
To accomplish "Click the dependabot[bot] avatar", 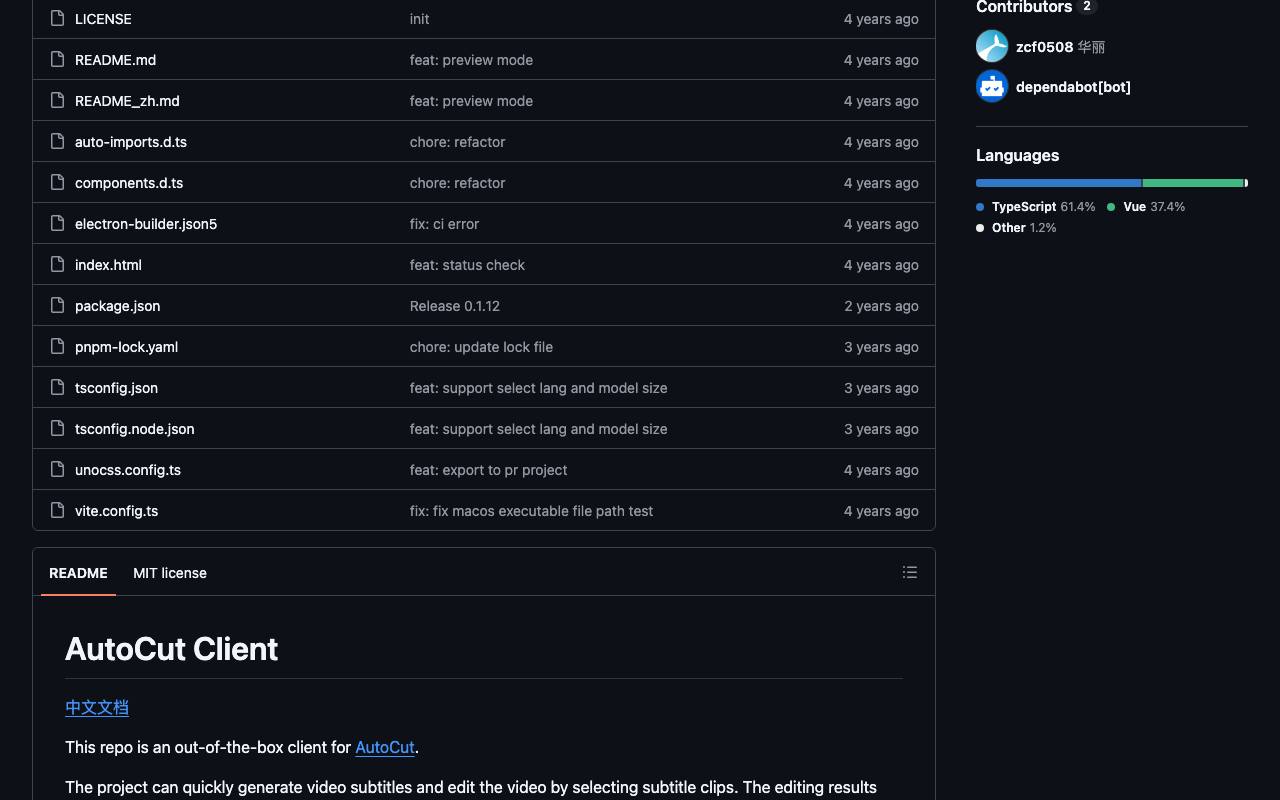I will [992, 86].
